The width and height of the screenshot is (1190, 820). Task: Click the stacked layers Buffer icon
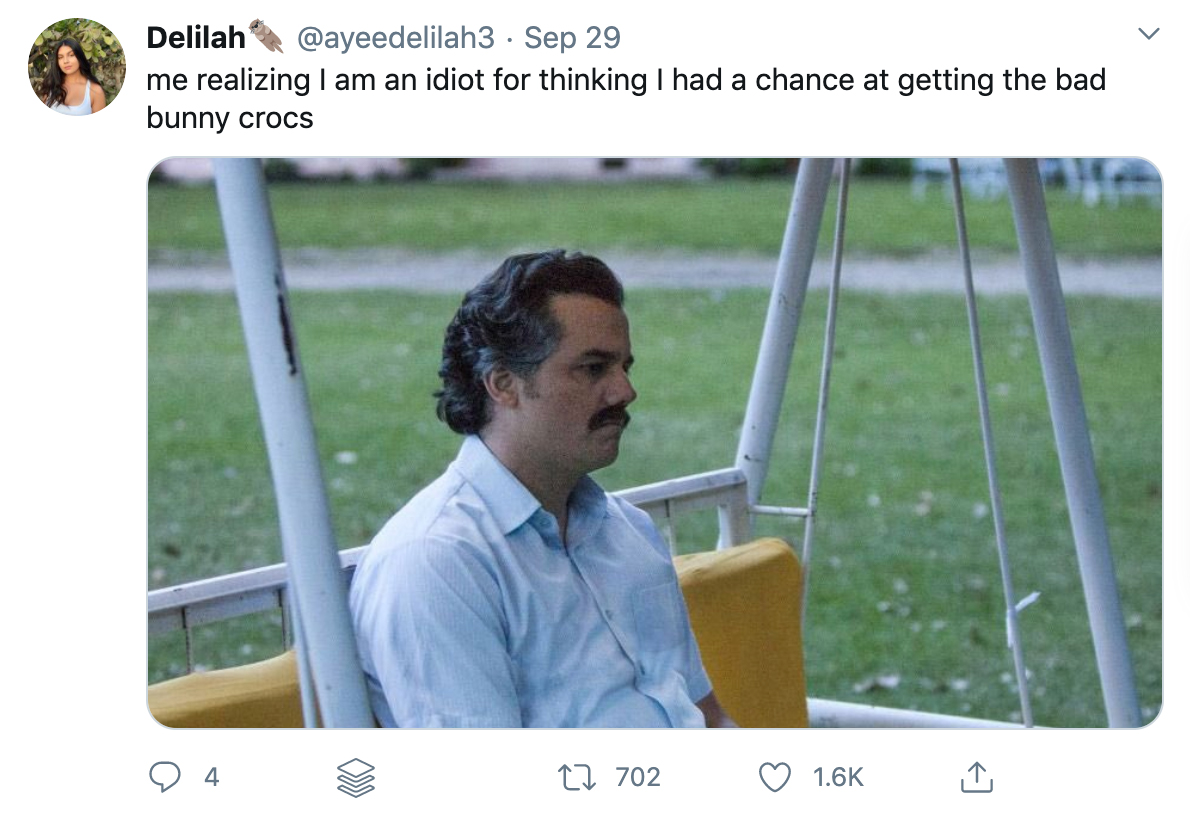[355, 777]
